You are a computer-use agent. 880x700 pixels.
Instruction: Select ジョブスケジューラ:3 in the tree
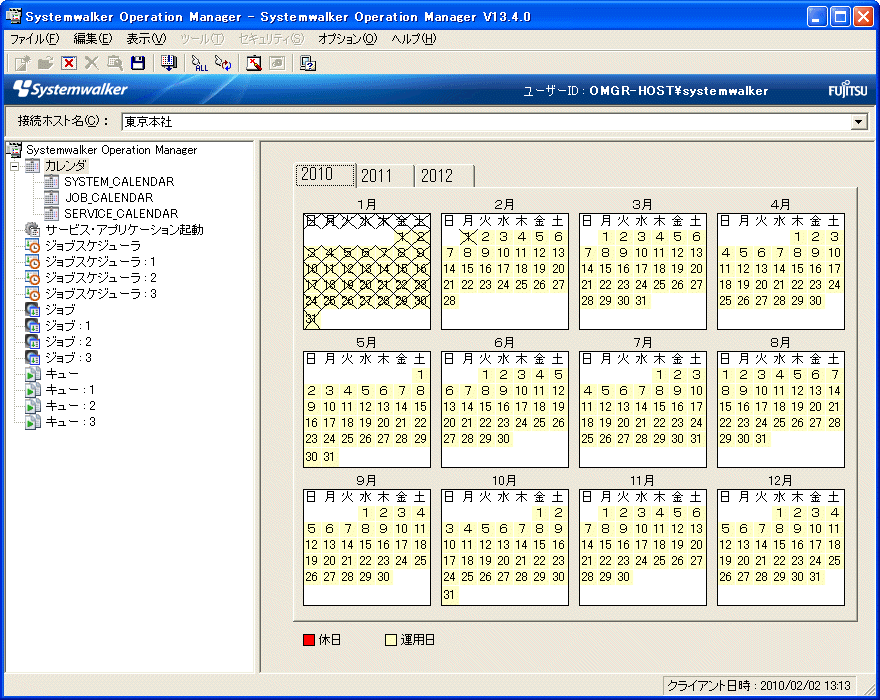click(101, 294)
